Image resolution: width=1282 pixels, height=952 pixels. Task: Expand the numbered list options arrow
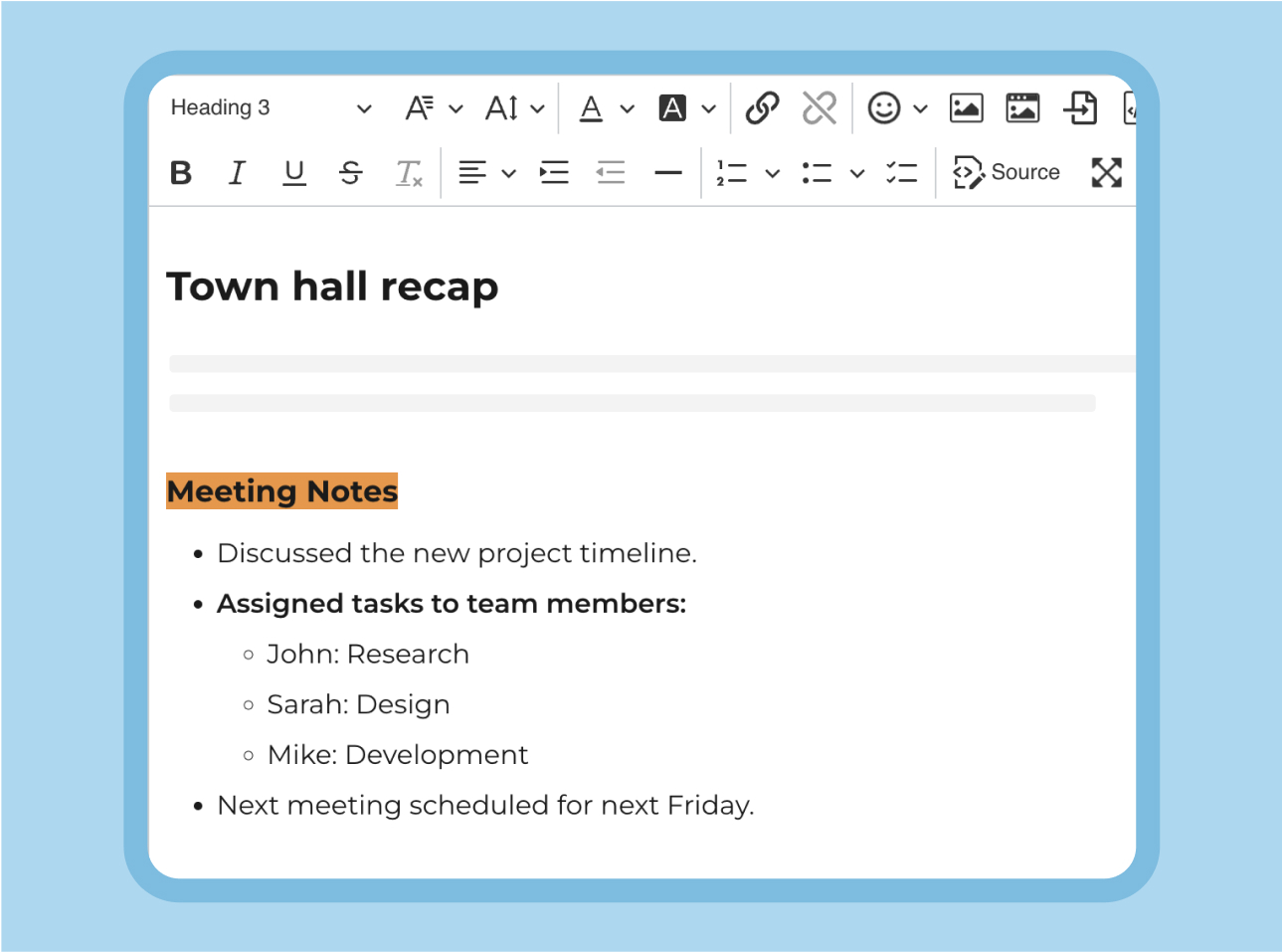pos(772,173)
